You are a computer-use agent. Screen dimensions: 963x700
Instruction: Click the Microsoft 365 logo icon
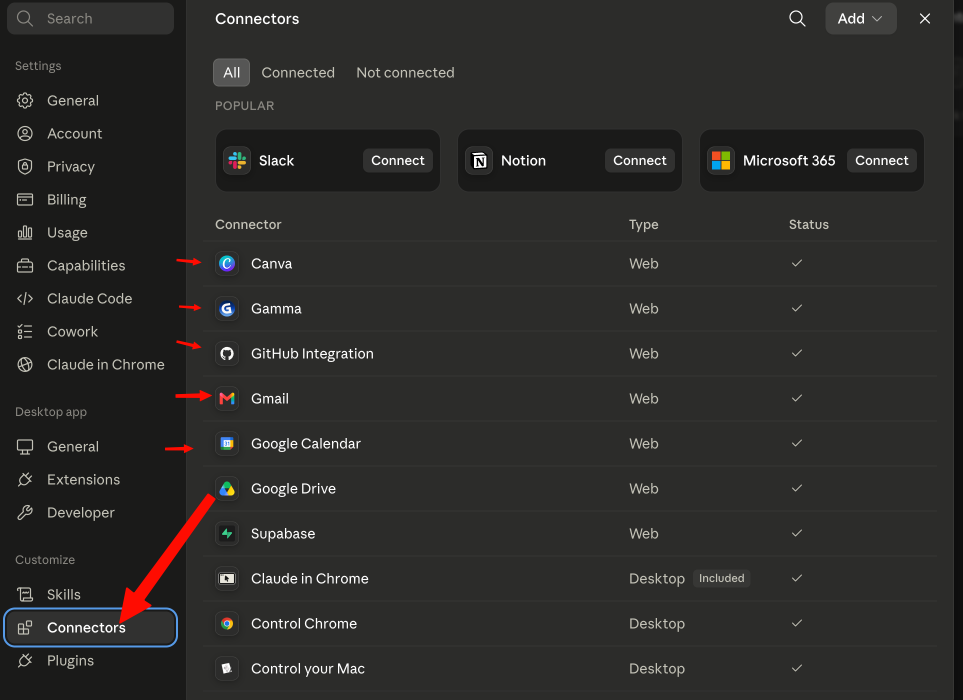pos(721,161)
